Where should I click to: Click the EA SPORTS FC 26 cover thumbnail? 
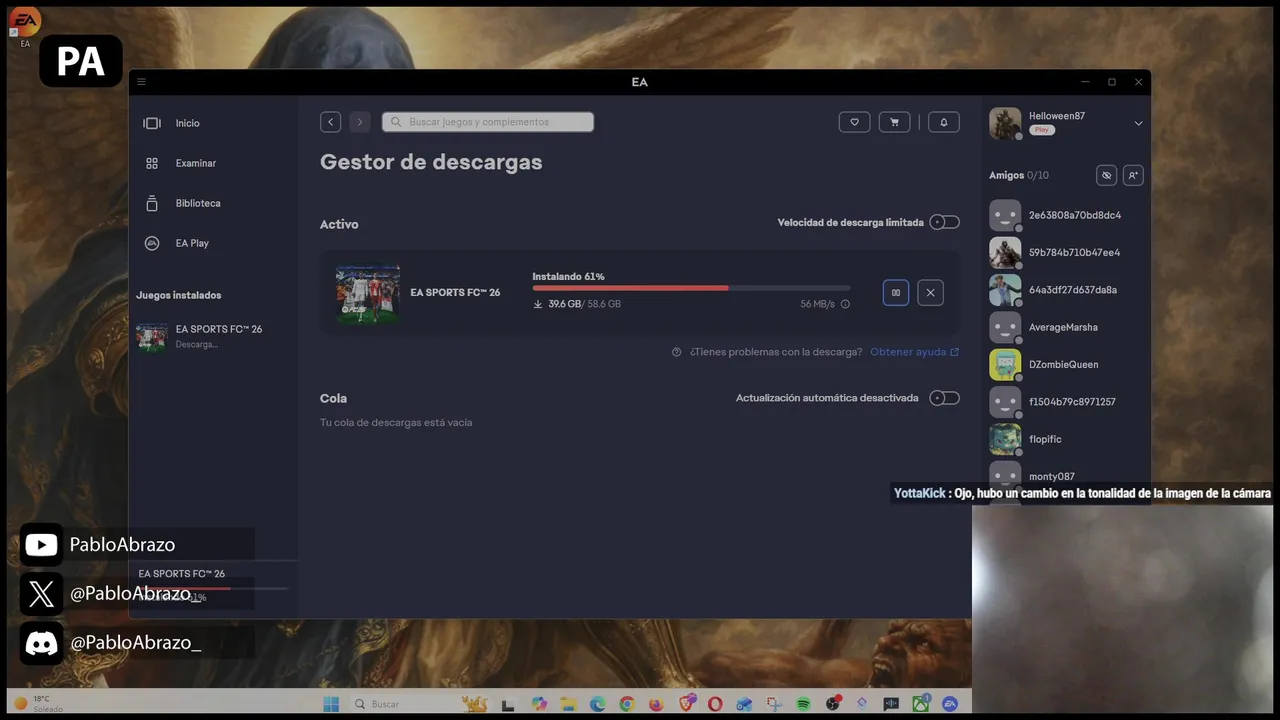[368, 293]
